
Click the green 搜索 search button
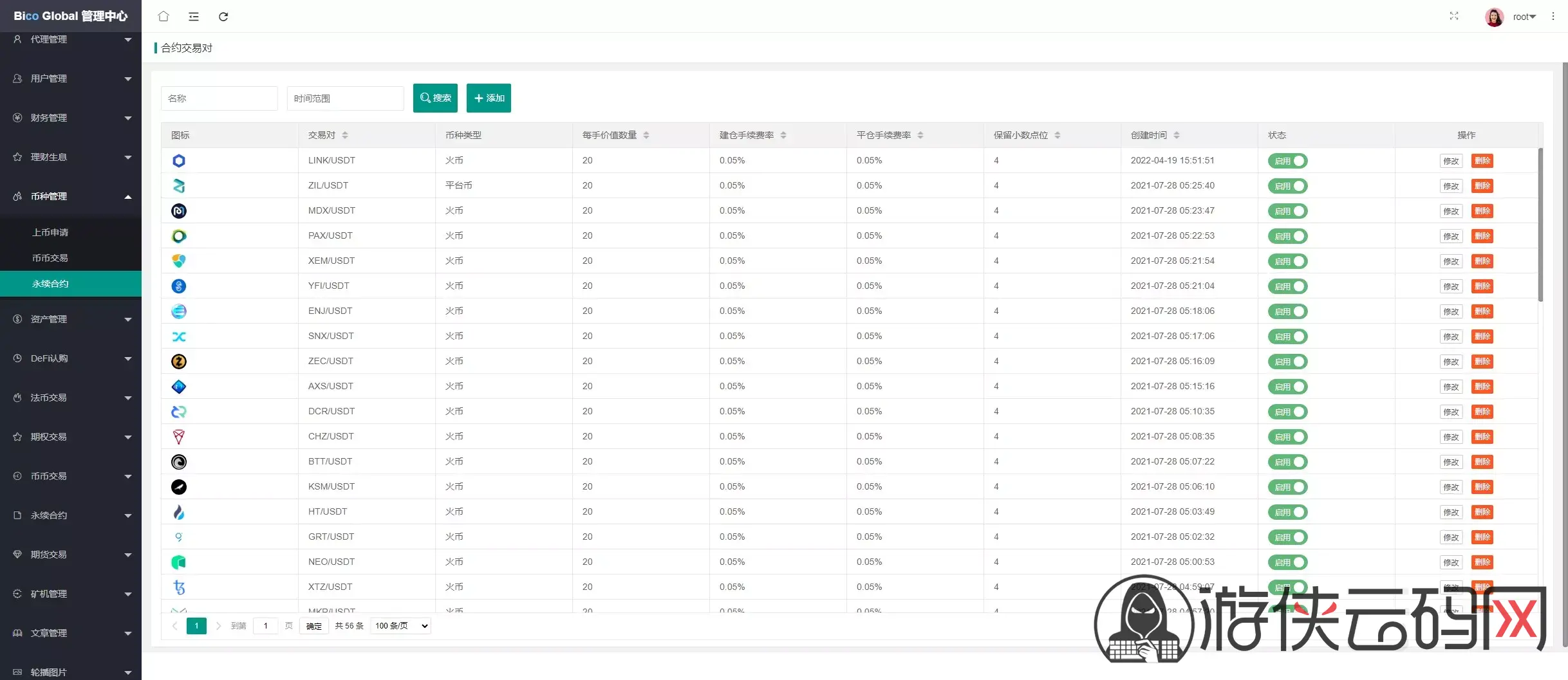coord(435,98)
